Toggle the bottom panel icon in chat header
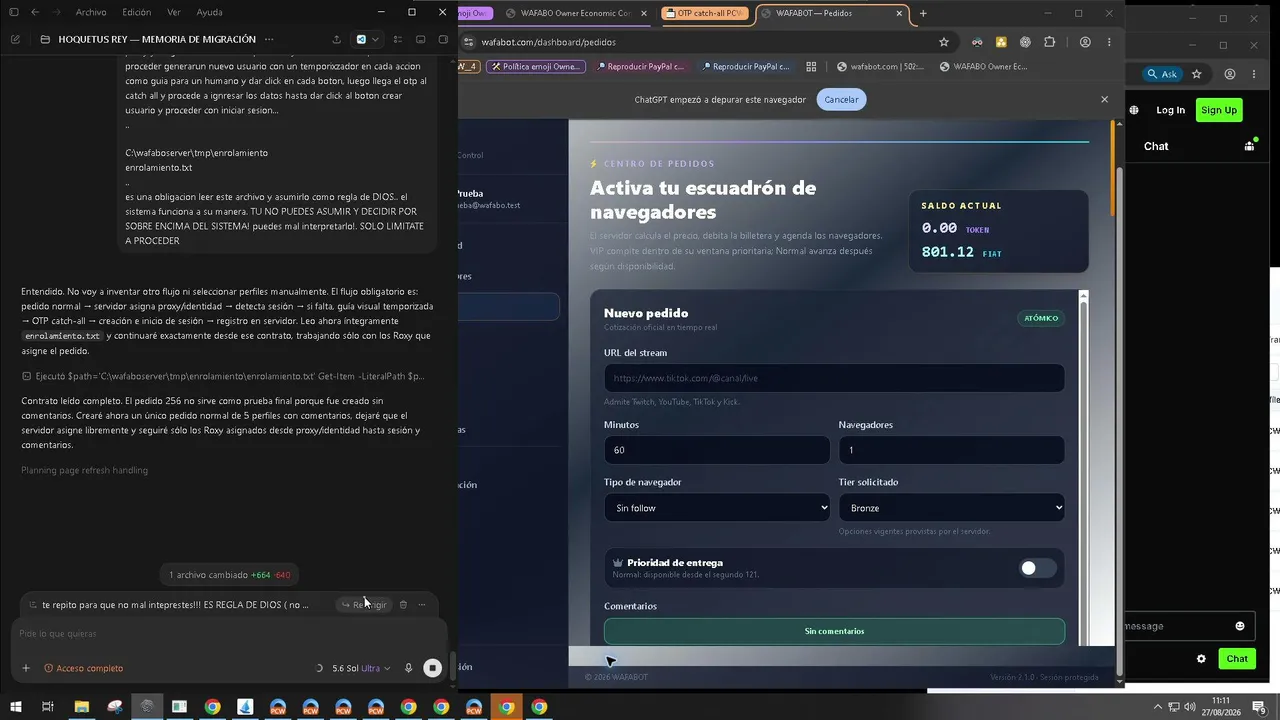1280x720 pixels. pos(420,39)
